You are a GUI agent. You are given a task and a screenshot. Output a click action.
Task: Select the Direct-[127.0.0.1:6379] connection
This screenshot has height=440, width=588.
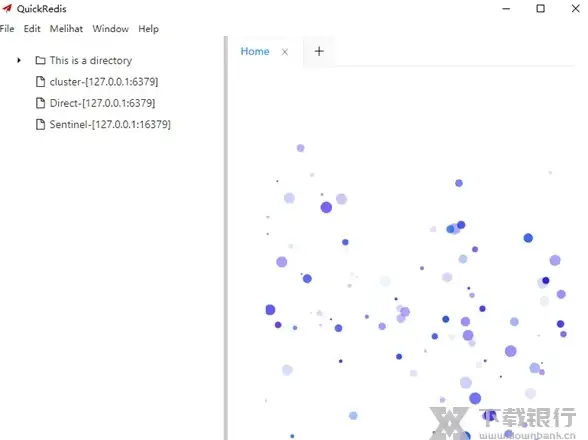click(102, 103)
